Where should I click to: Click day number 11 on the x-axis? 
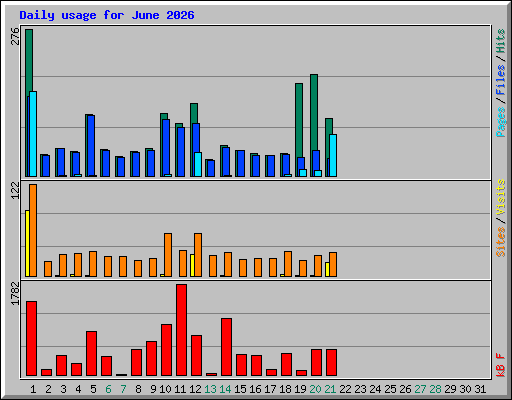(180, 389)
